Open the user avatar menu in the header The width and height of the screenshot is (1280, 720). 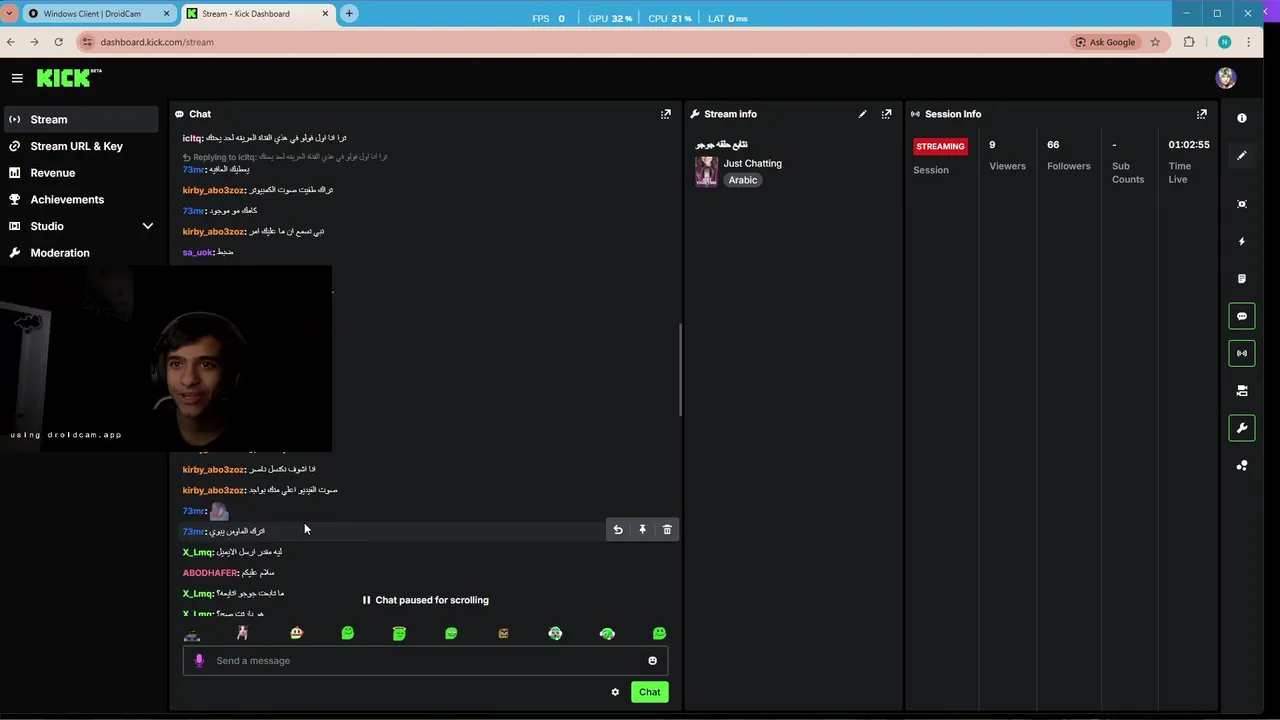point(1226,78)
